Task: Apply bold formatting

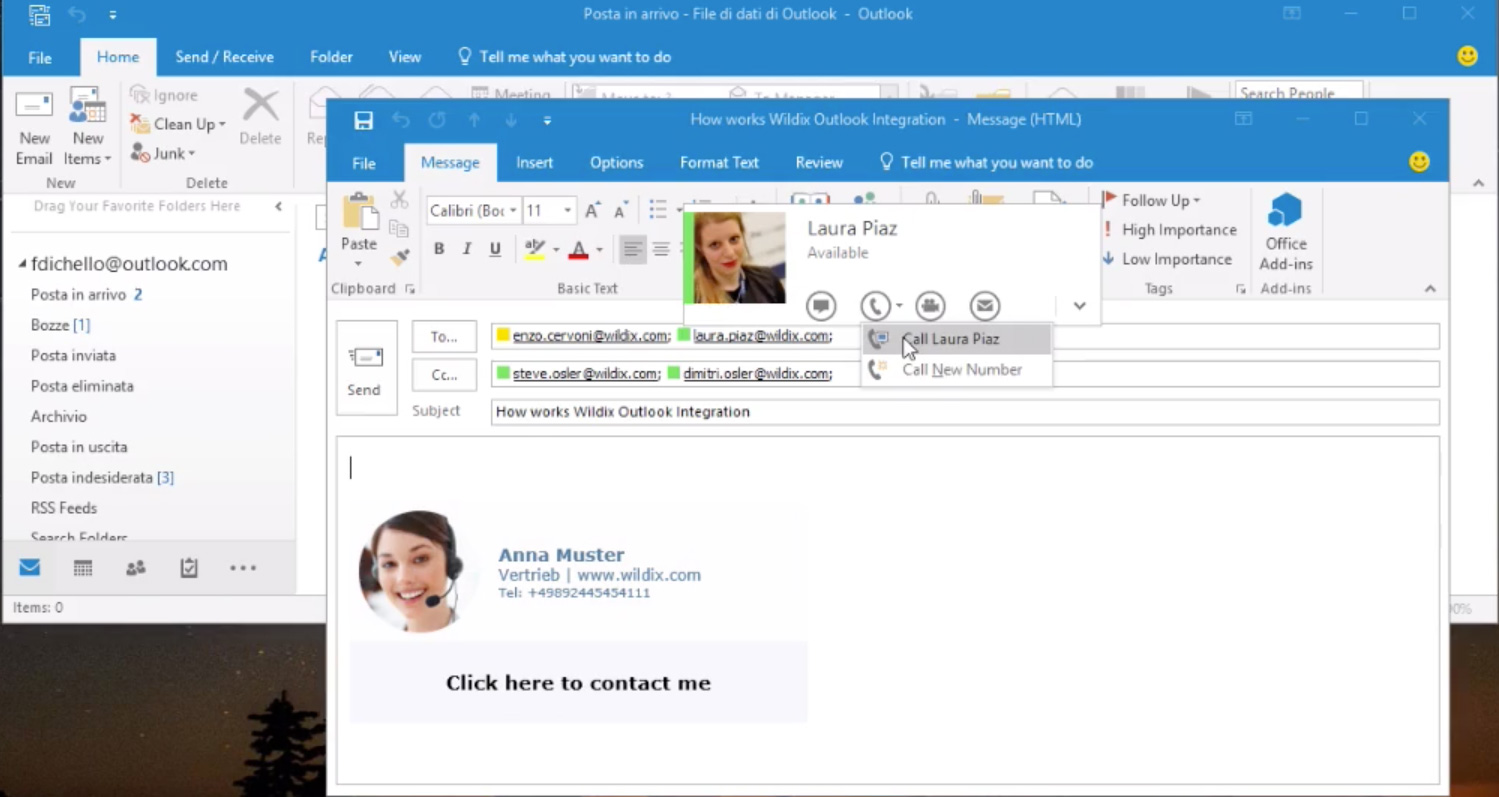Action: [438, 249]
